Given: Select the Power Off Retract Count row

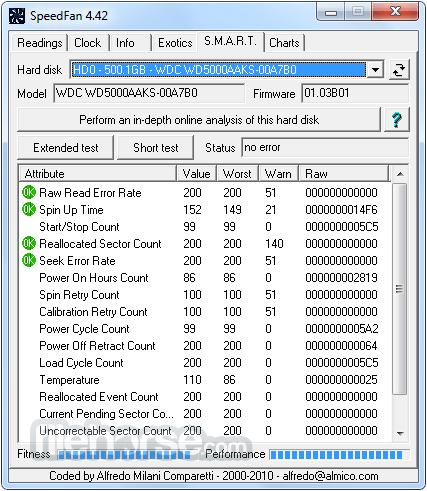Looking at the screenshot, I should point(205,346).
